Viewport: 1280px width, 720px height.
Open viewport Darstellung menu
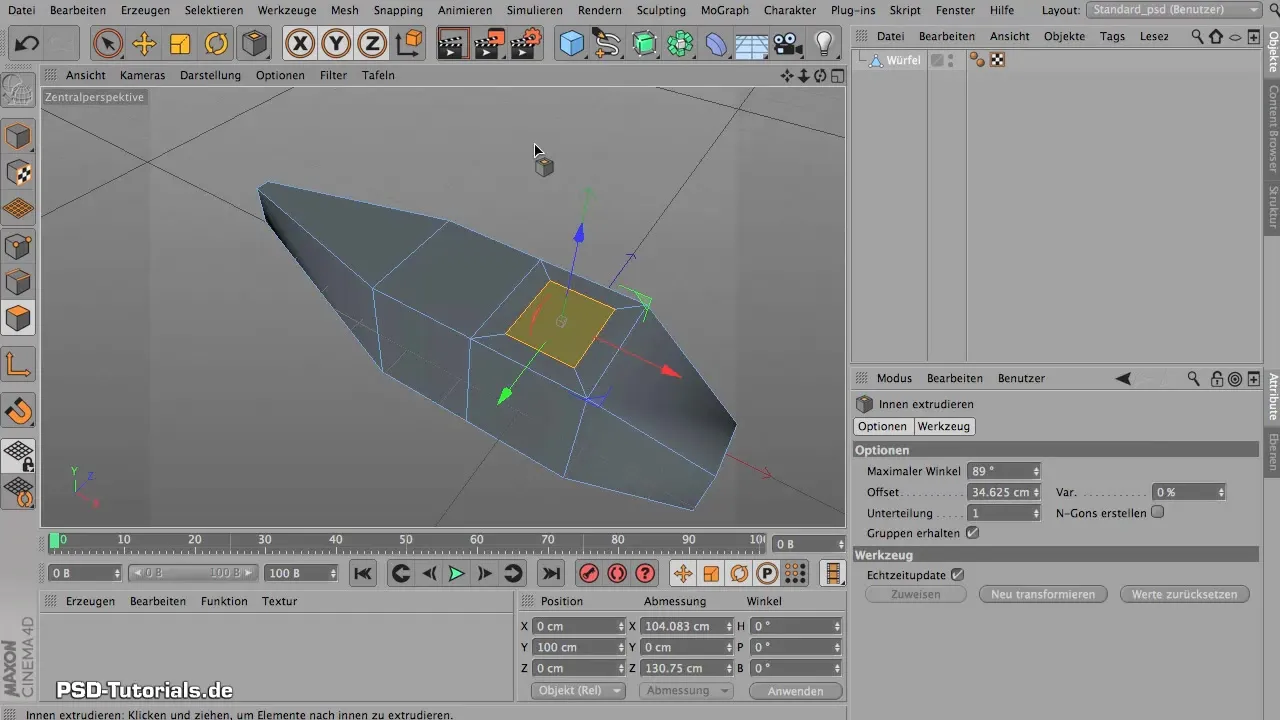(210, 75)
